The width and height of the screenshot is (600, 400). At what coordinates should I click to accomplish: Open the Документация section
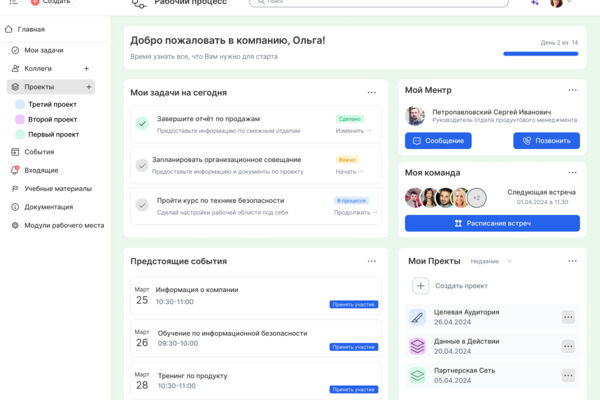49,207
